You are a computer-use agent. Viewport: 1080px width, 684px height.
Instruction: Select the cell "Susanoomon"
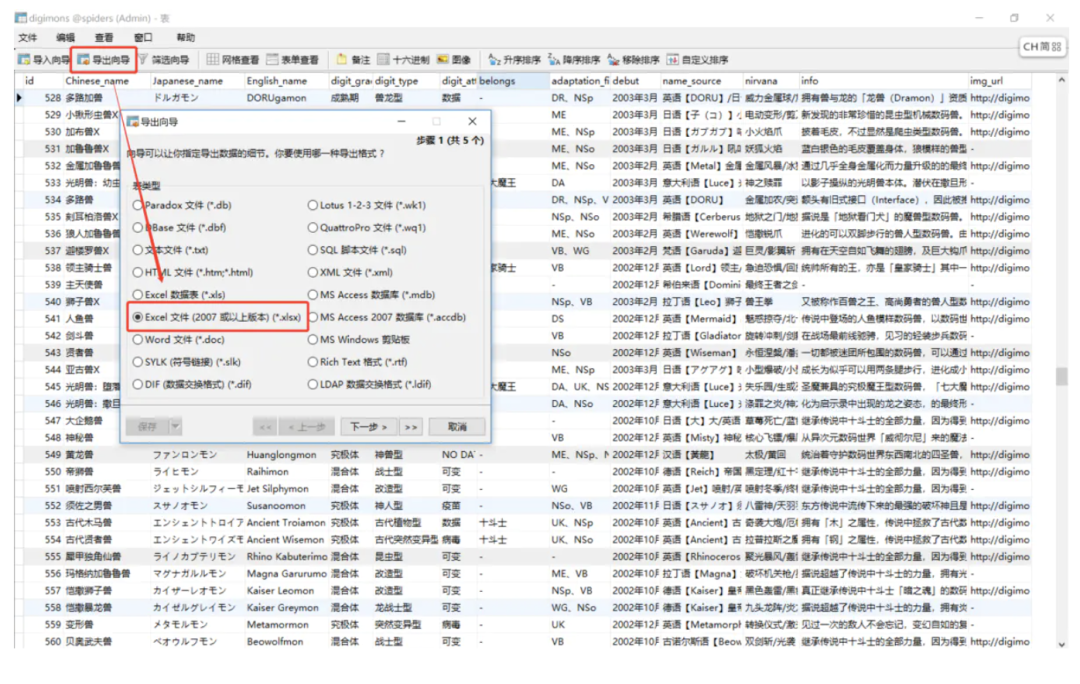click(286, 506)
